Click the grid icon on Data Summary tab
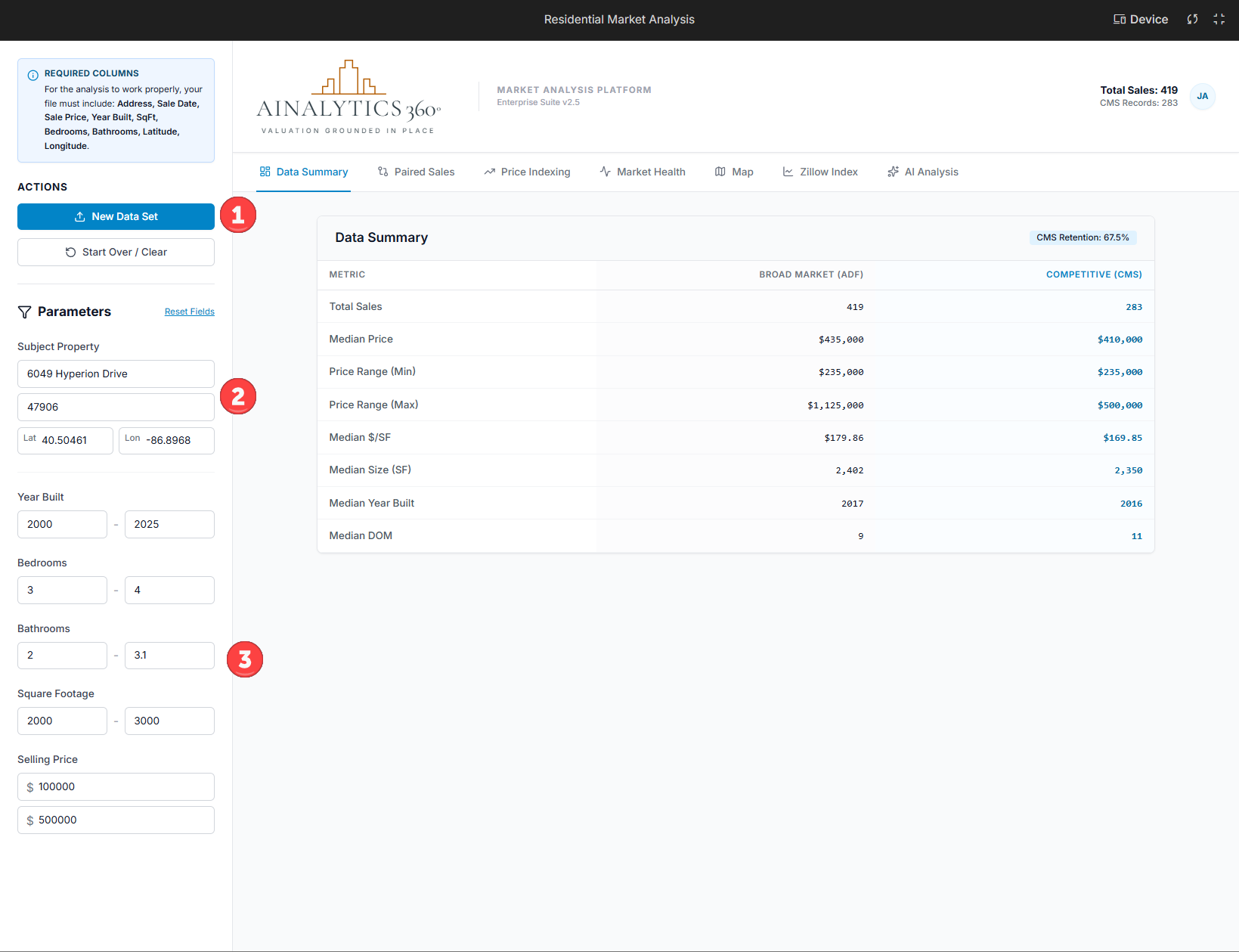This screenshot has height=952, width=1239. (265, 172)
